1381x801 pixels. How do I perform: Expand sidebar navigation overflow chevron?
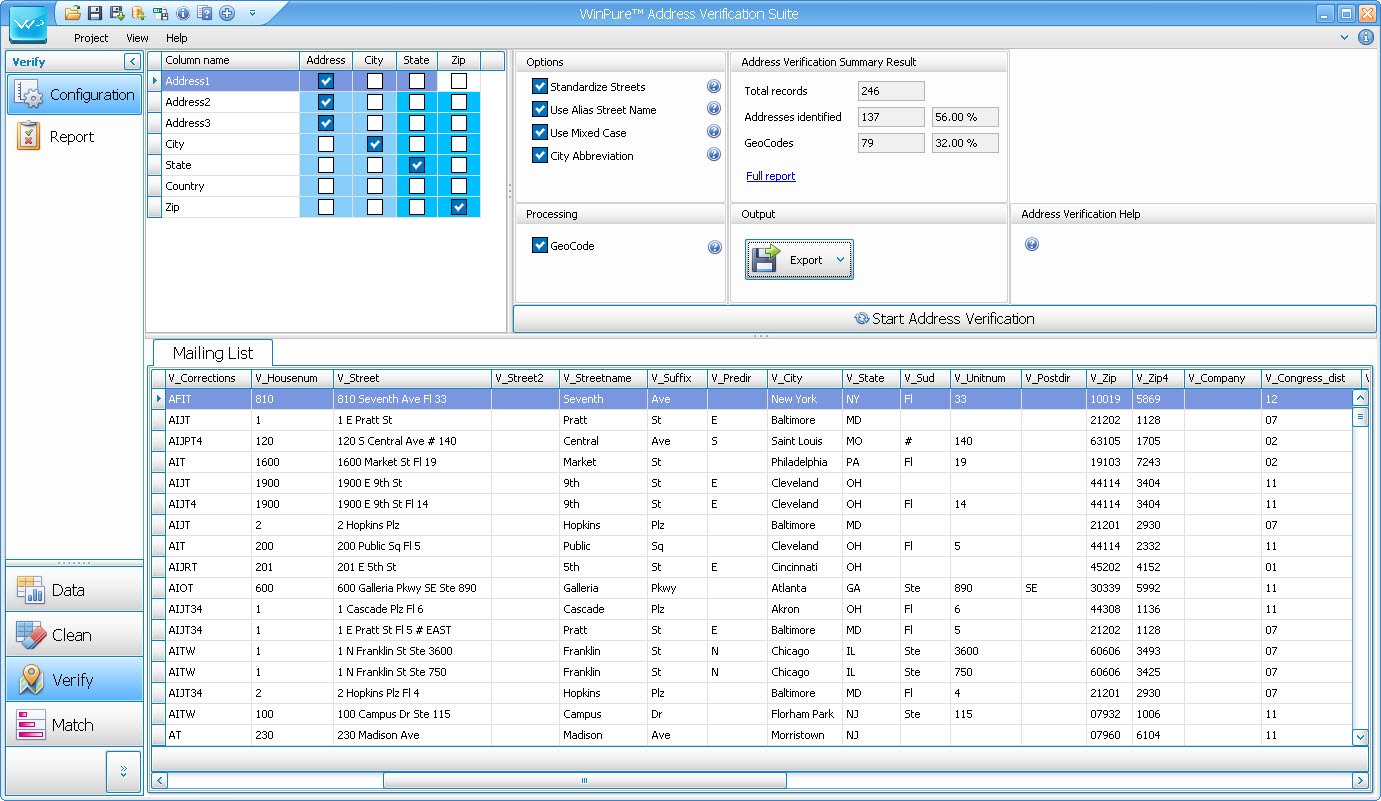(x=124, y=771)
